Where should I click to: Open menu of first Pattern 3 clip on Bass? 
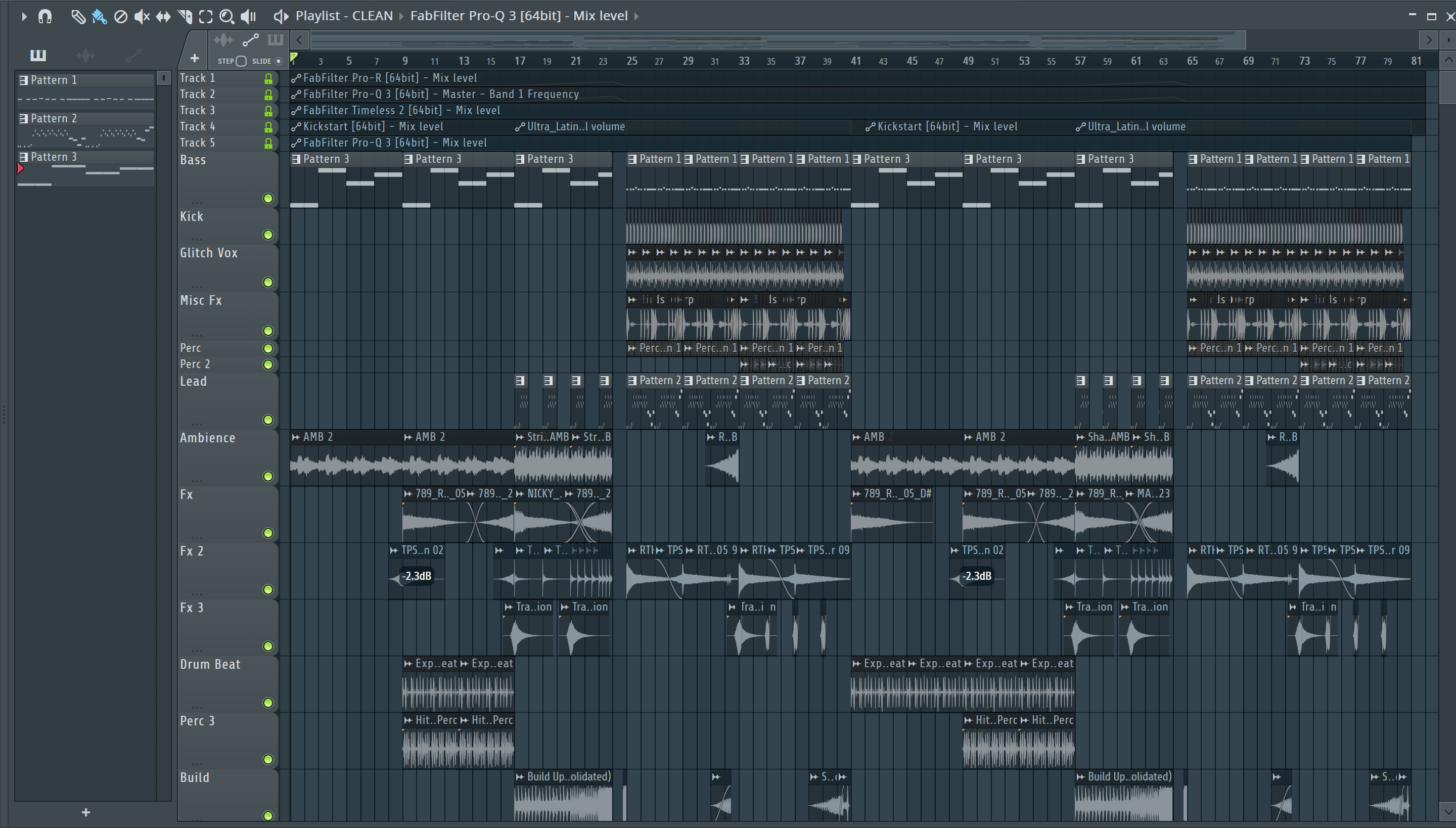tap(296, 159)
